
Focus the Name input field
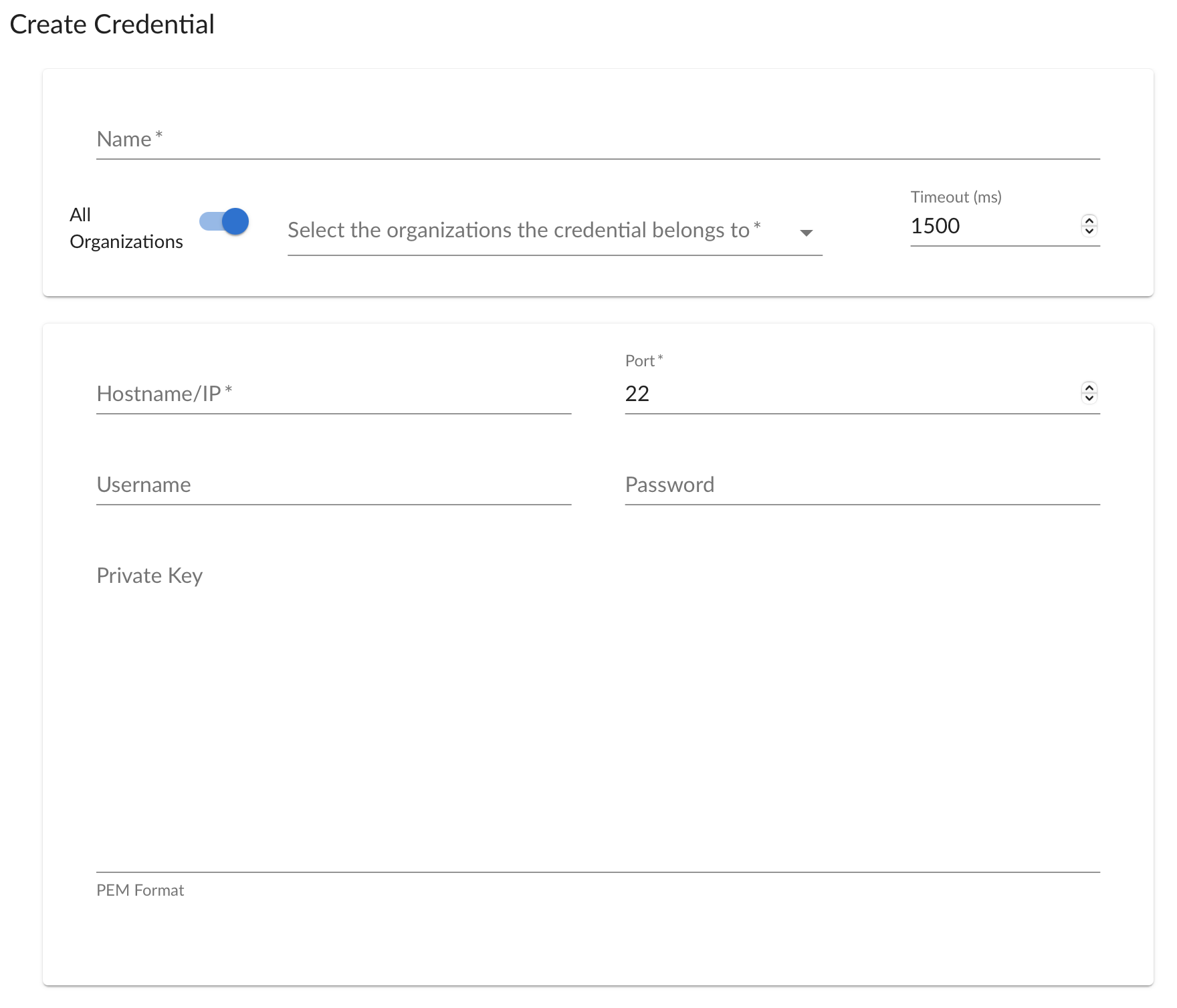(597, 140)
